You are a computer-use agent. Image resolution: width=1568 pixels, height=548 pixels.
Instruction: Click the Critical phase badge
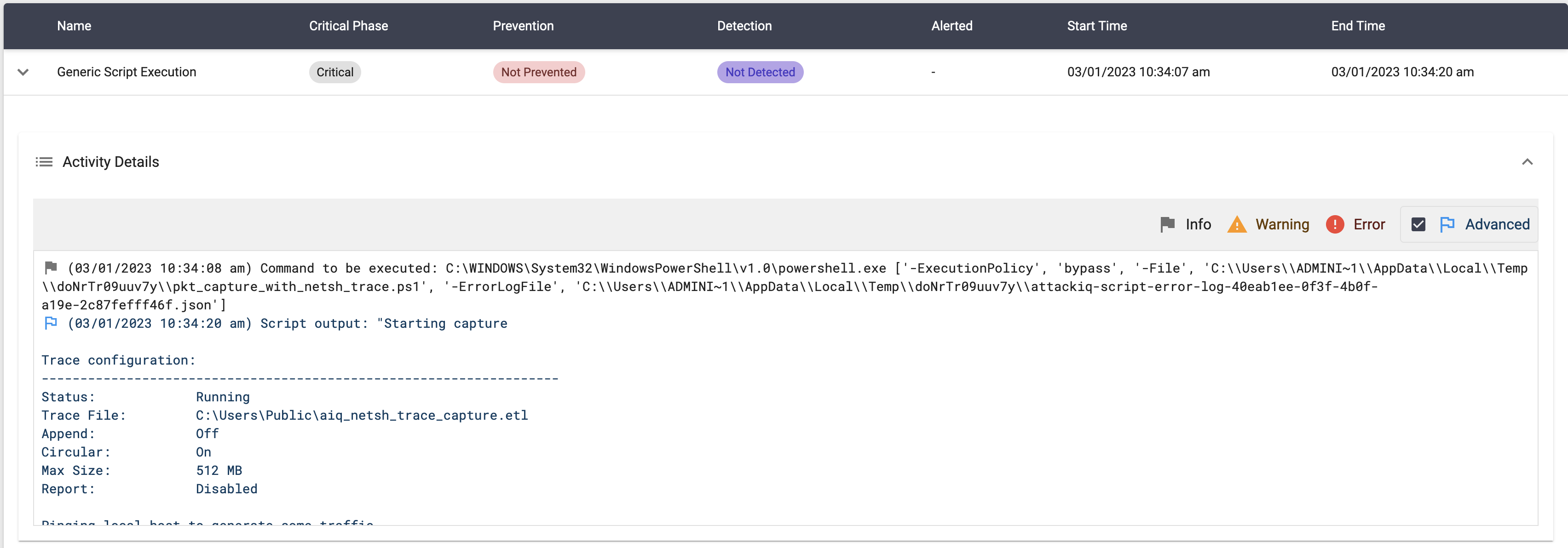point(335,72)
